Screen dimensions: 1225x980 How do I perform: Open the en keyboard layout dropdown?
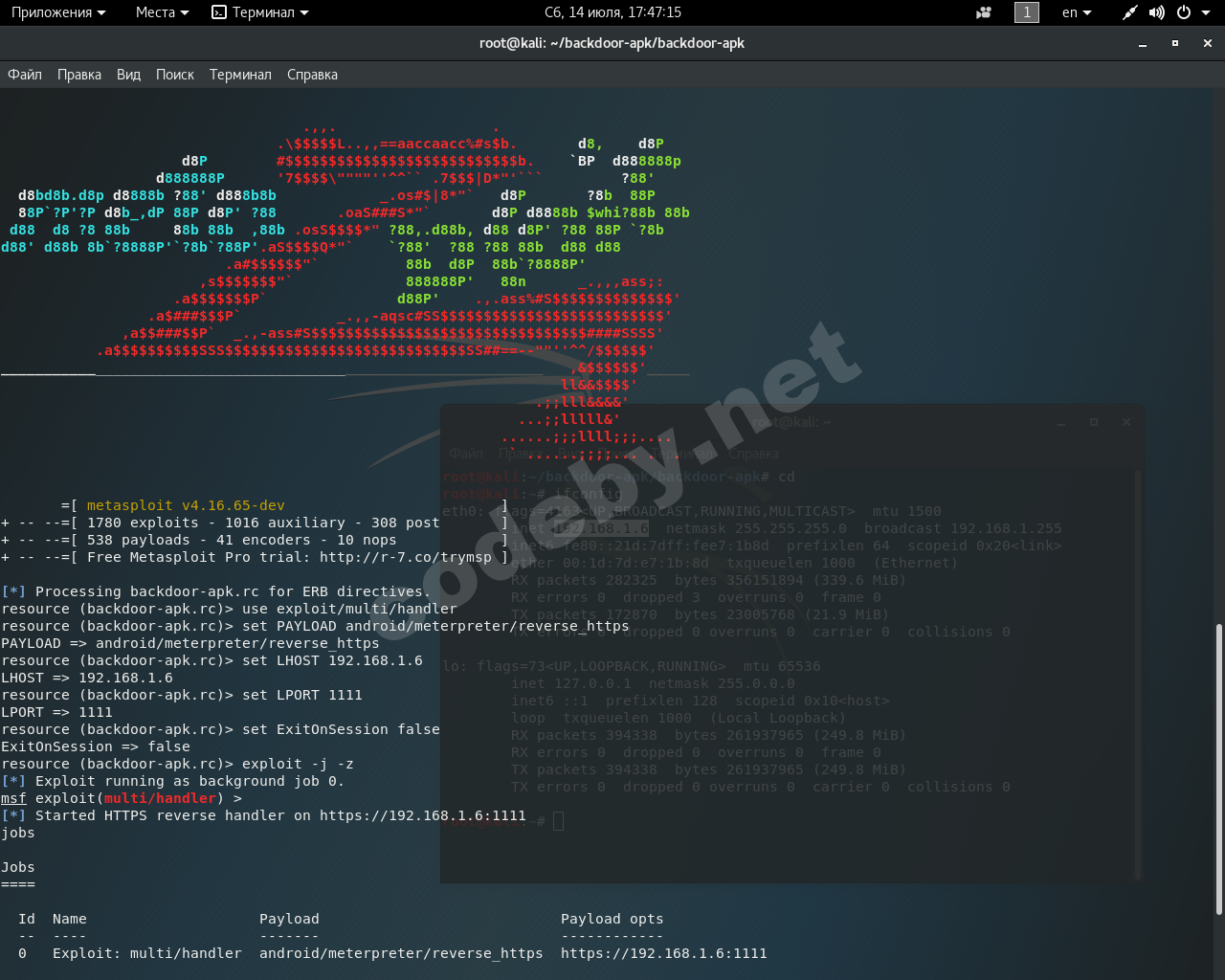click(1077, 12)
